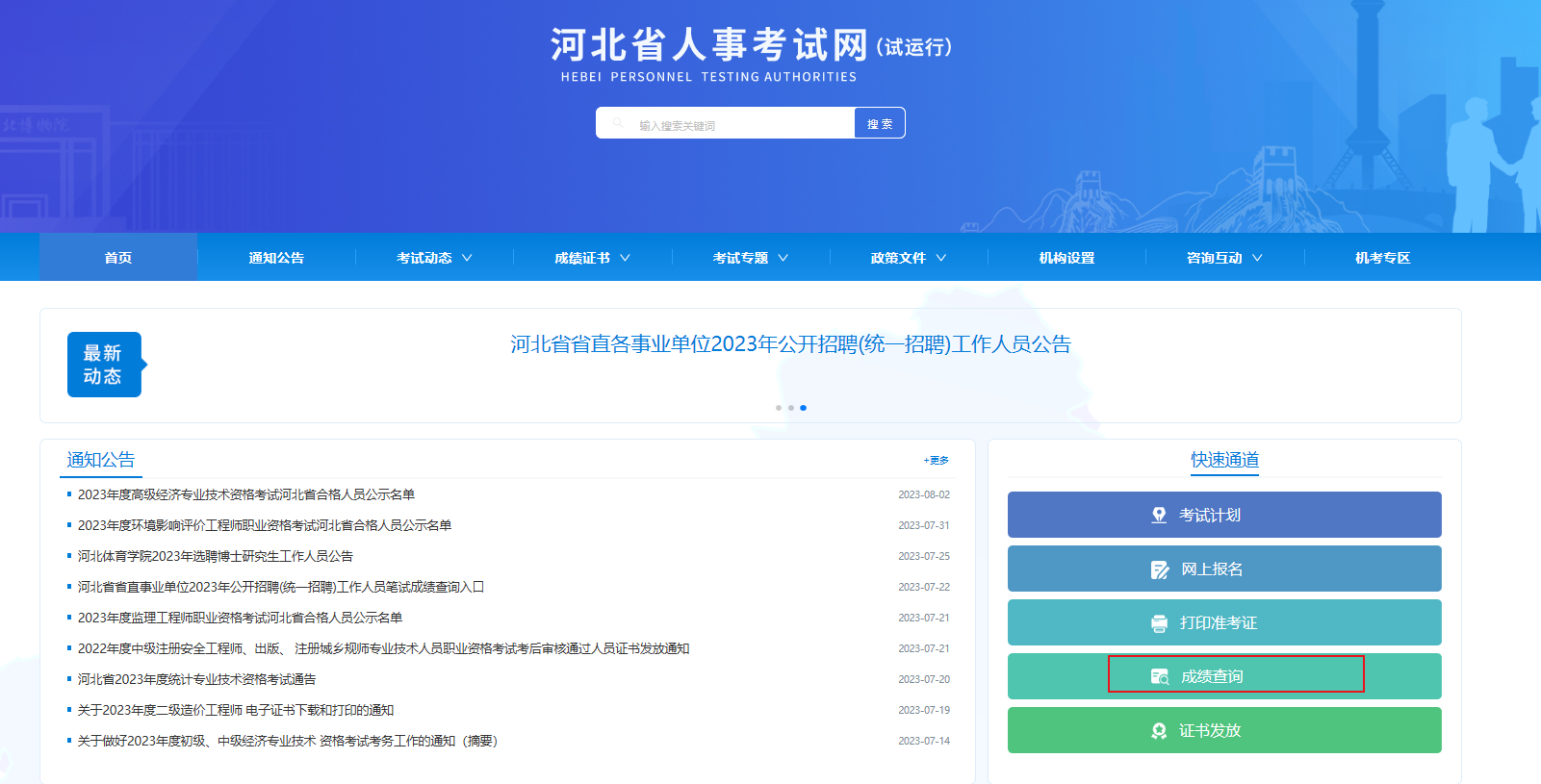The width and height of the screenshot is (1541, 784).
Task: Expand the 考试动态 dropdown menu
Action: click(x=434, y=258)
